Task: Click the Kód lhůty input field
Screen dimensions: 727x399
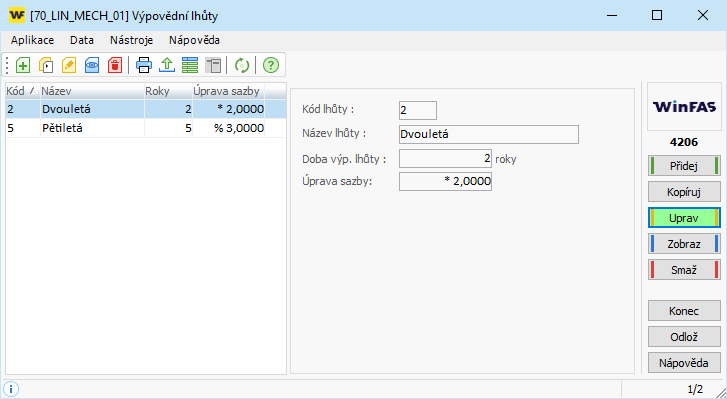Action: pyautogui.click(x=418, y=110)
